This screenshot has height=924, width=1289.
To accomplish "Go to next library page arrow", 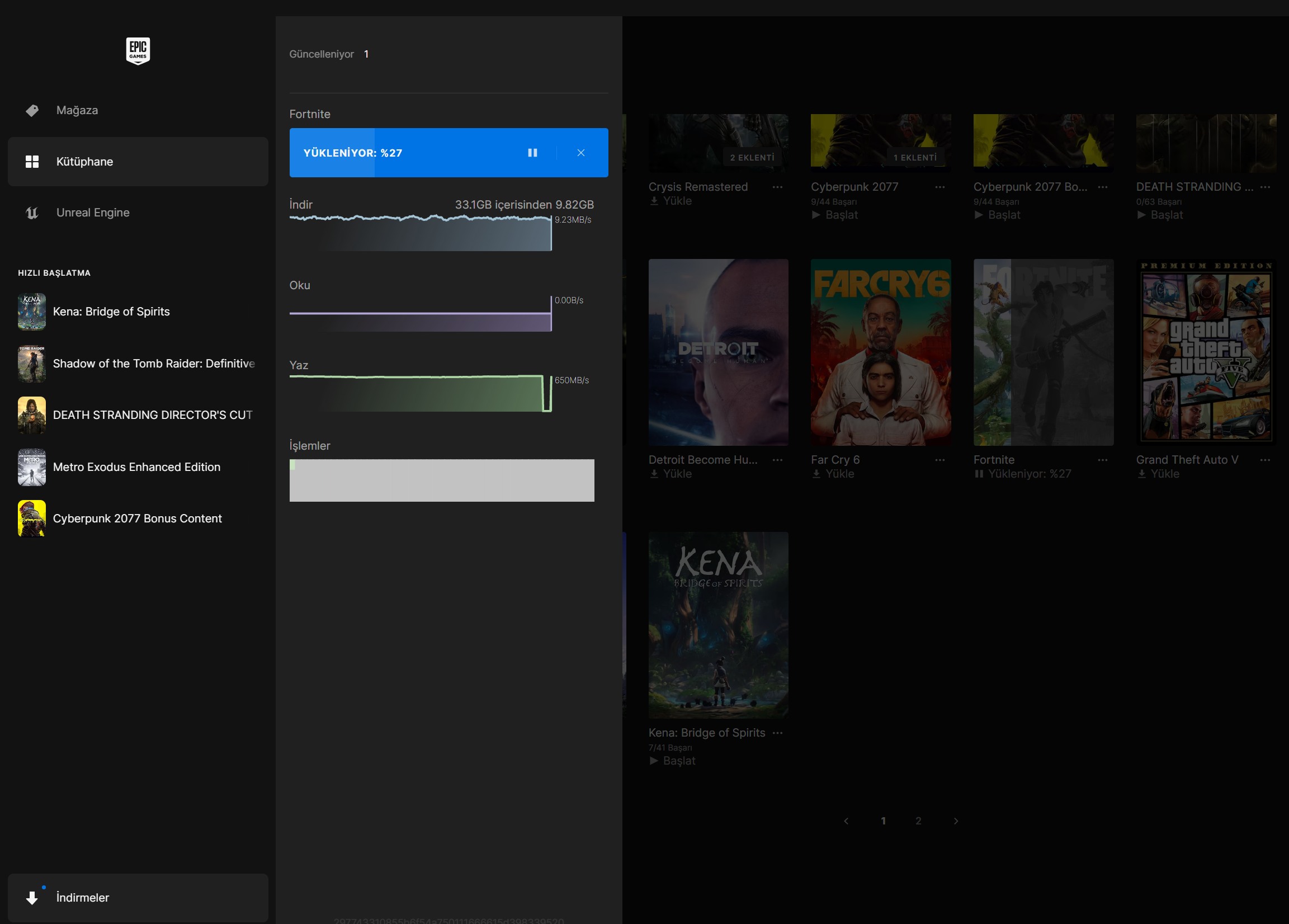I will (956, 821).
